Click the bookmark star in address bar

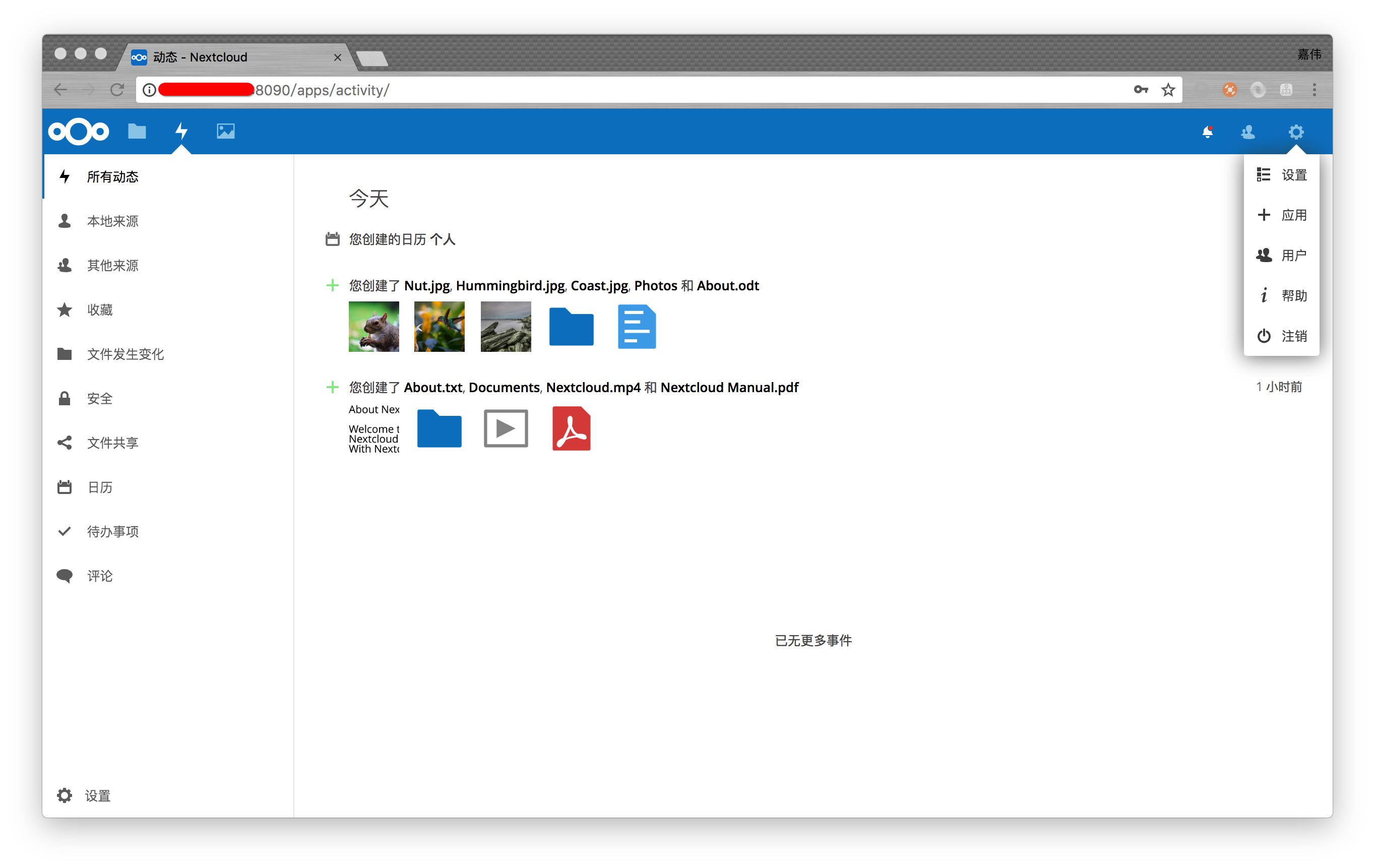(1168, 90)
